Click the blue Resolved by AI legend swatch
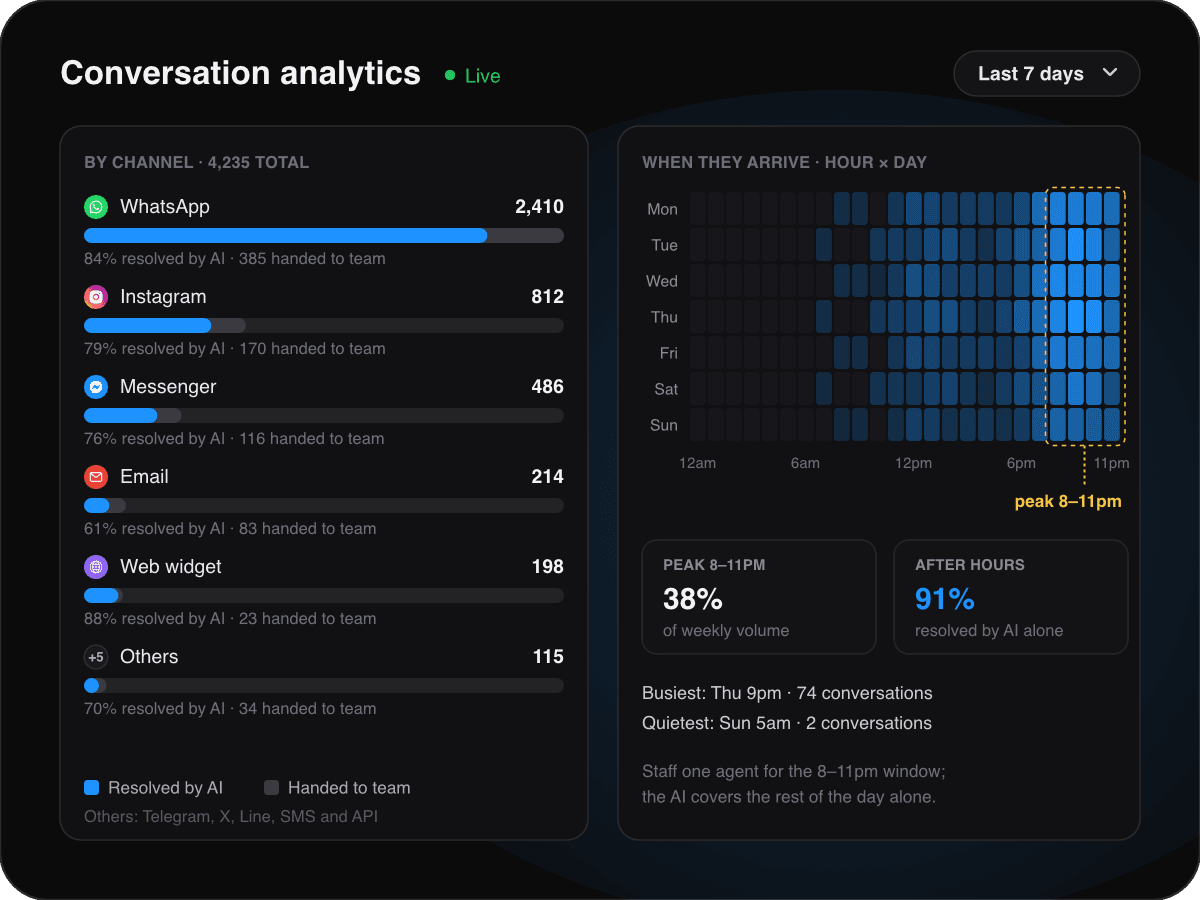The image size is (1200, 900). [x=91, y=788]
